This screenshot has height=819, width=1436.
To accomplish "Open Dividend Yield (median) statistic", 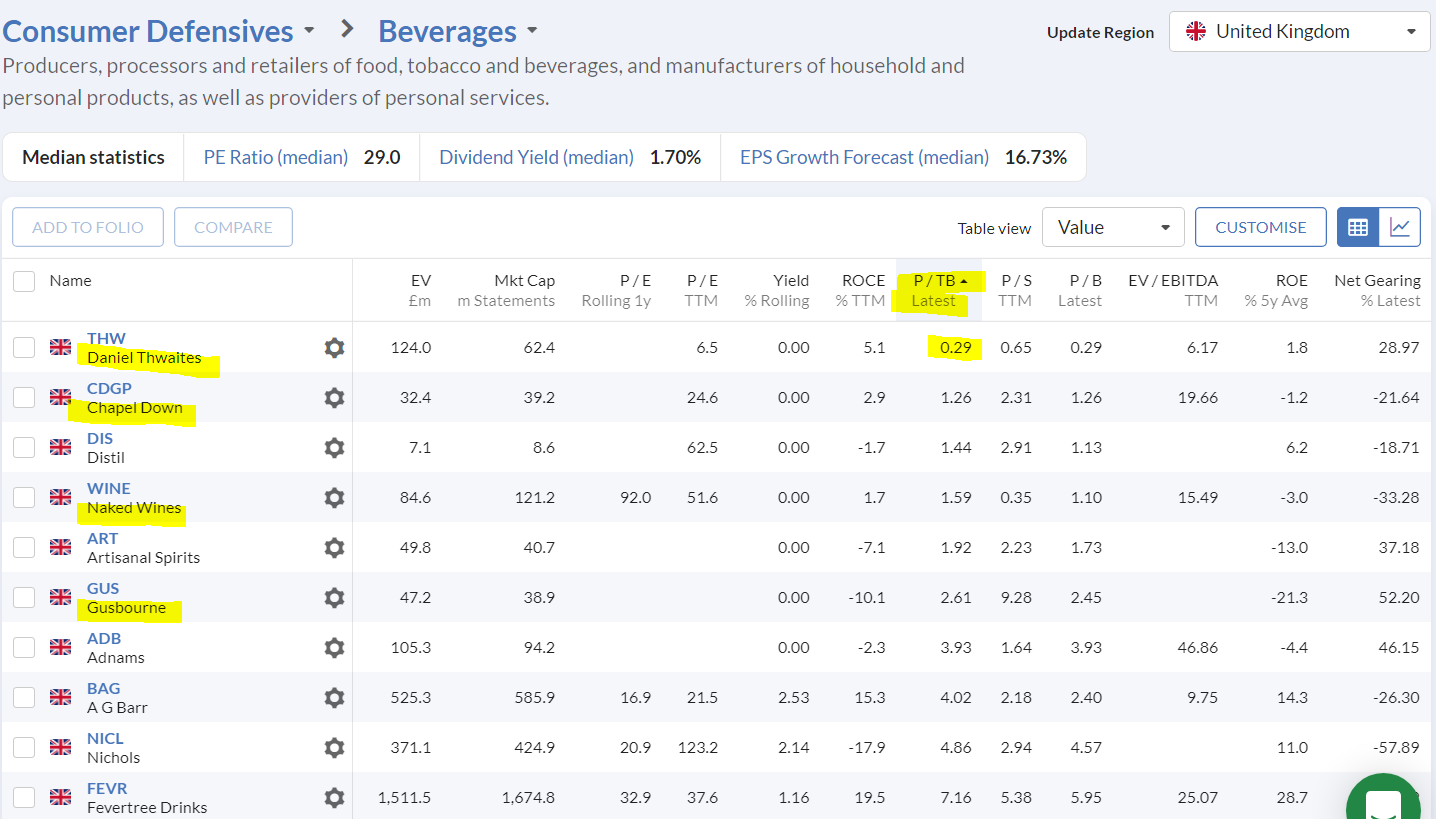I will [x=570, y=157].
